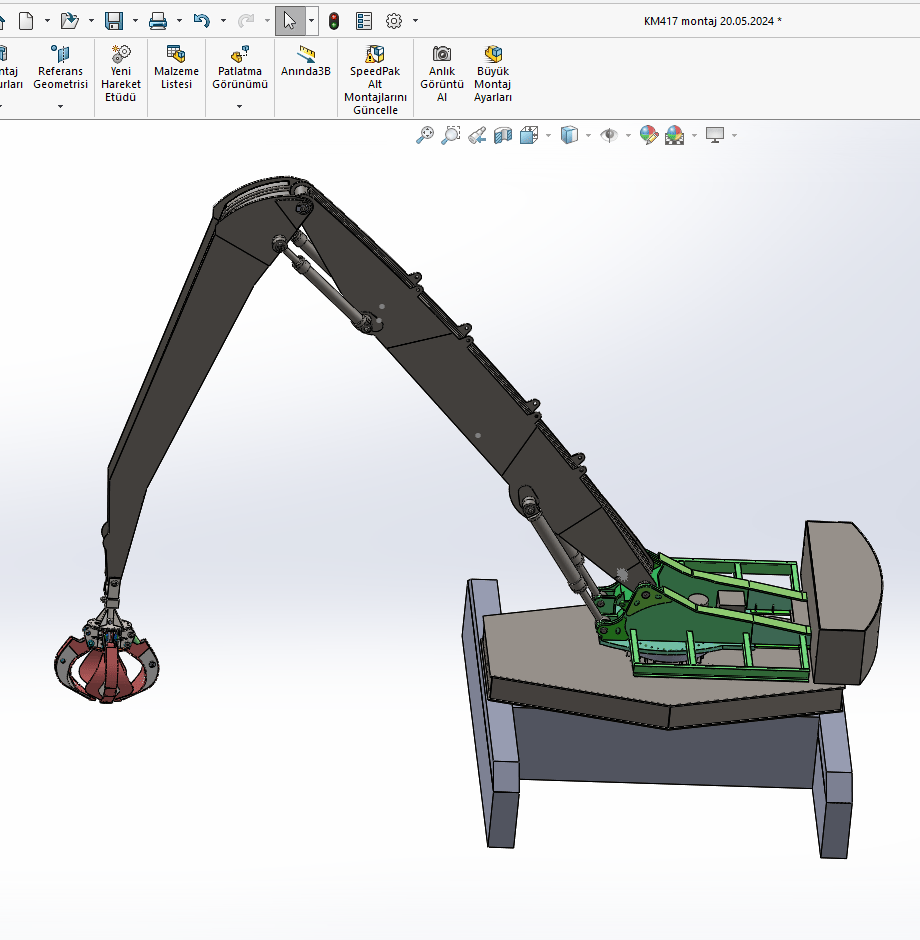This screenshot has height=940, width=920.
Task: Open the Referans Geometrisi dropdown
Action: pos(60,106)
